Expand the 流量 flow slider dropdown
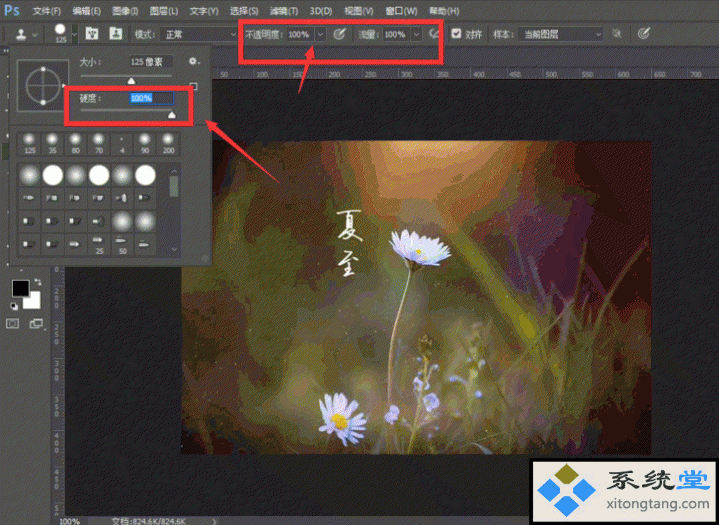The width and height of the screenshot is (719, 525). 416,34
